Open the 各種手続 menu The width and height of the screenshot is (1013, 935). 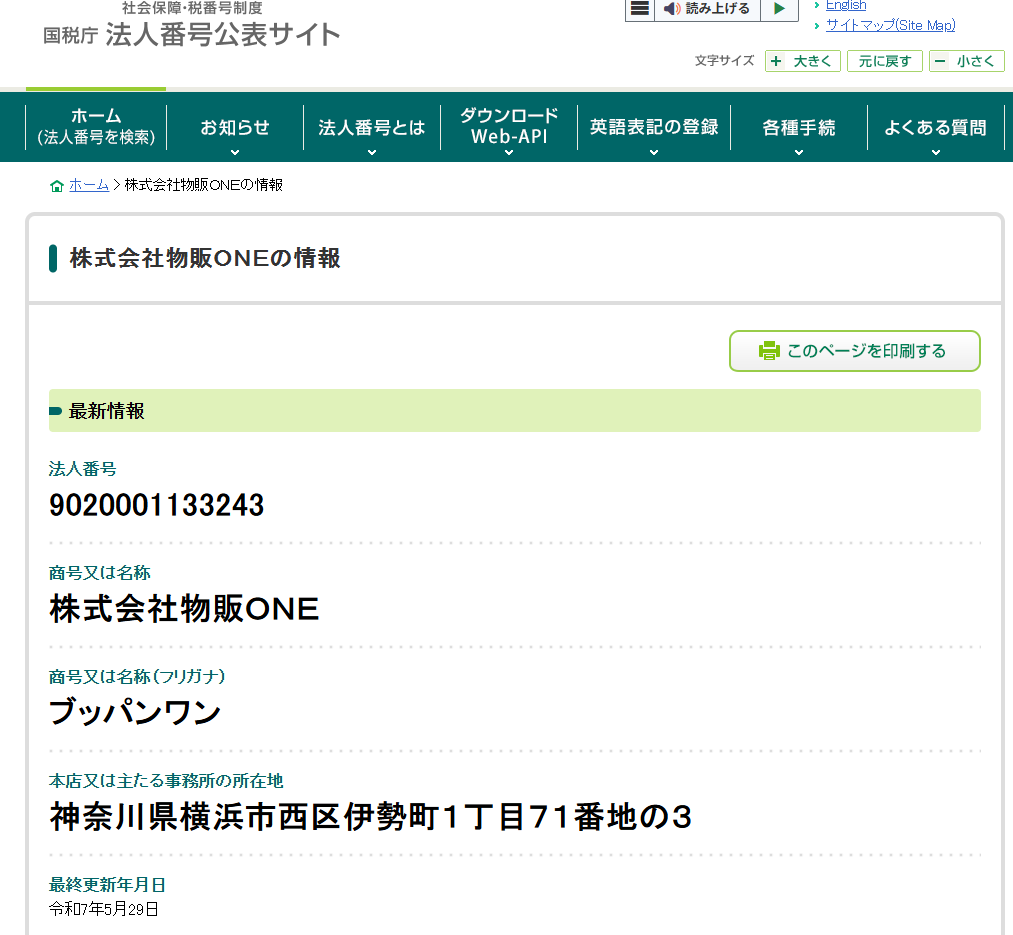(798, 128)
